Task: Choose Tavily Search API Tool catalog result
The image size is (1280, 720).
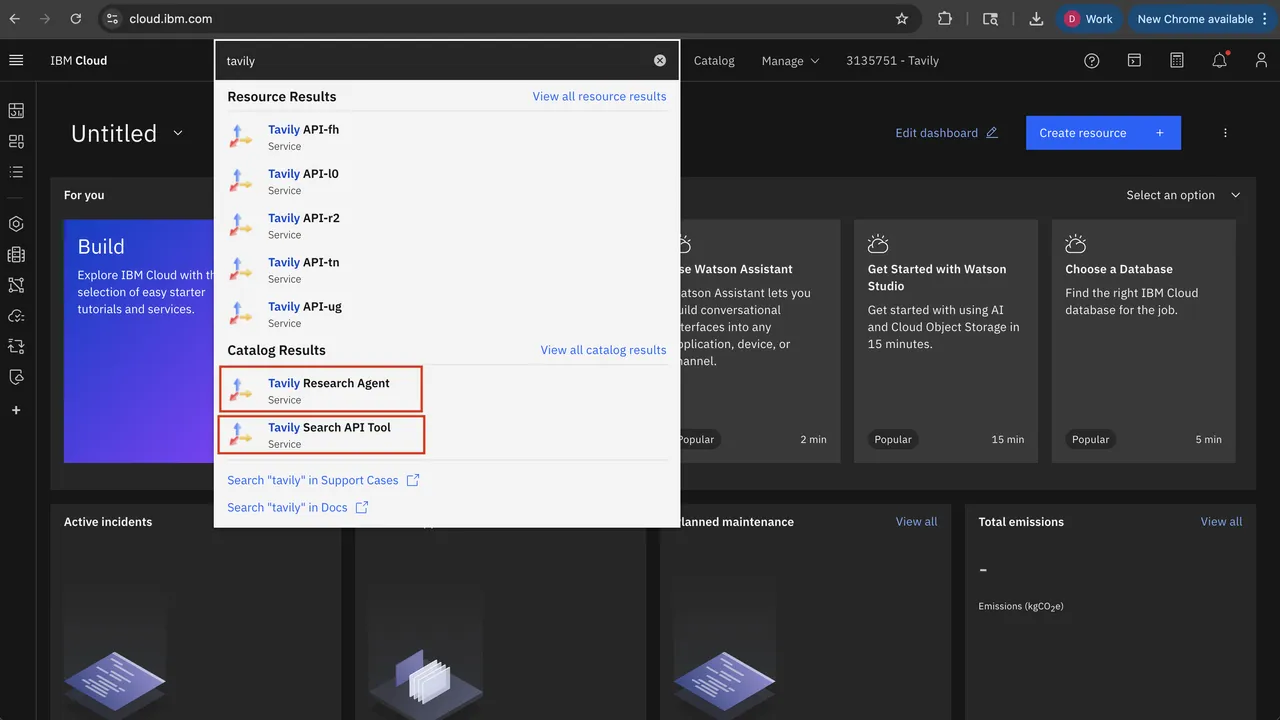Action: pyautogui.click(x=322, y=434)
